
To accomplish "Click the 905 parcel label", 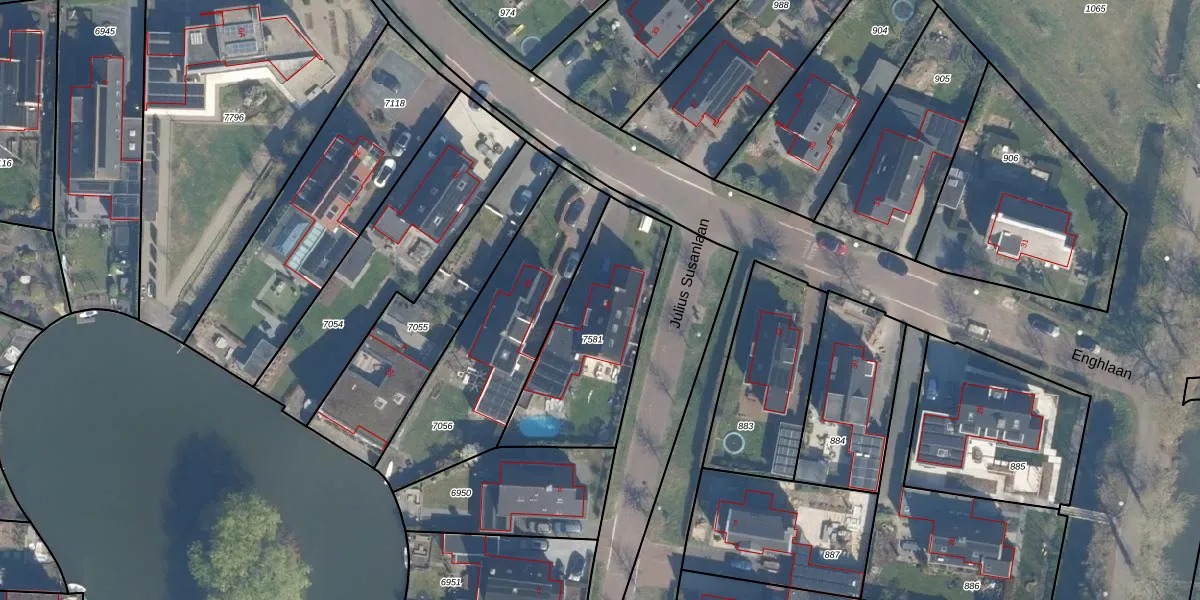I will pyautogui.click(x=942, y=78).
